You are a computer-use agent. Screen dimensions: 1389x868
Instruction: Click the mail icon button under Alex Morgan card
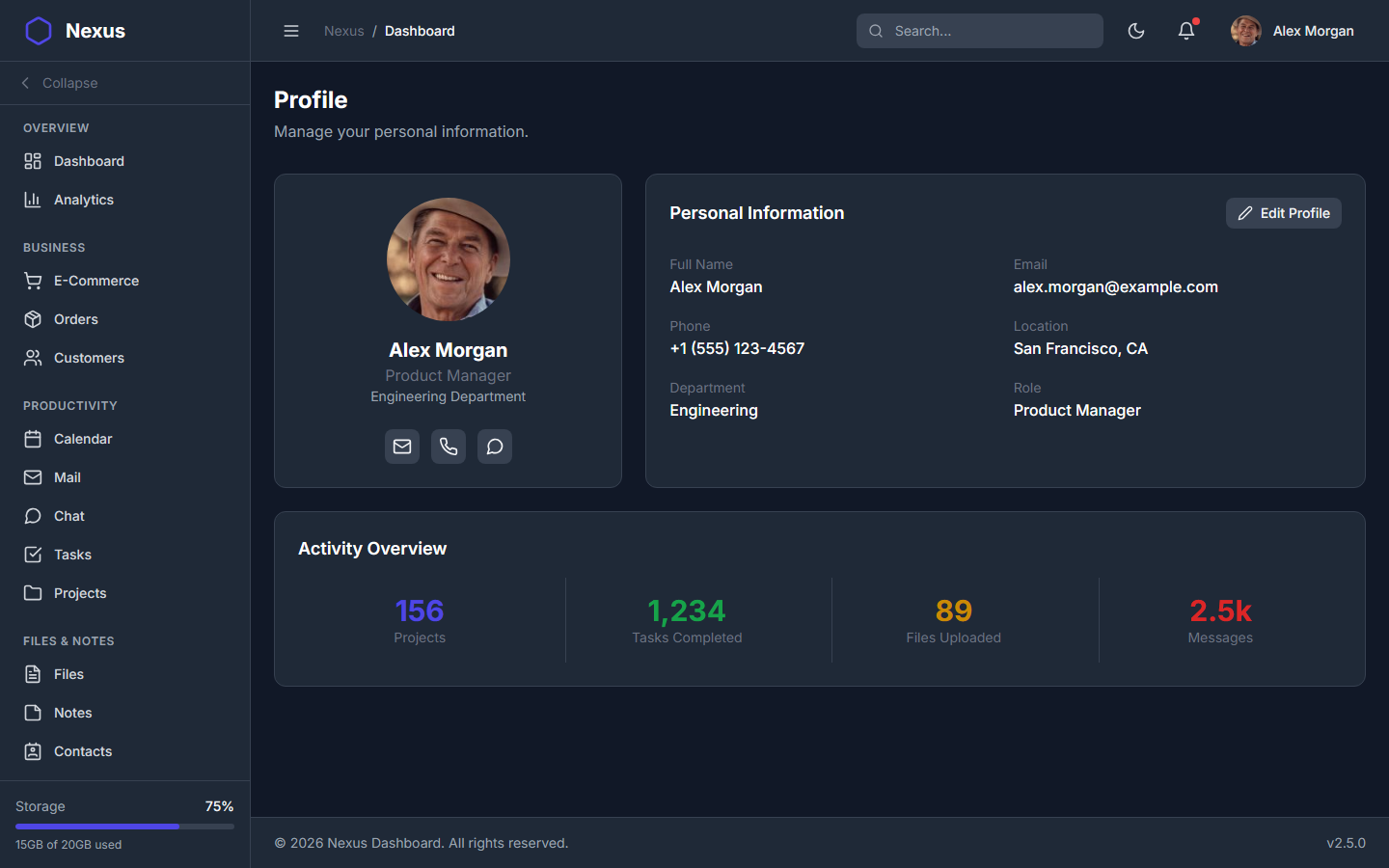tap(402, 447)
